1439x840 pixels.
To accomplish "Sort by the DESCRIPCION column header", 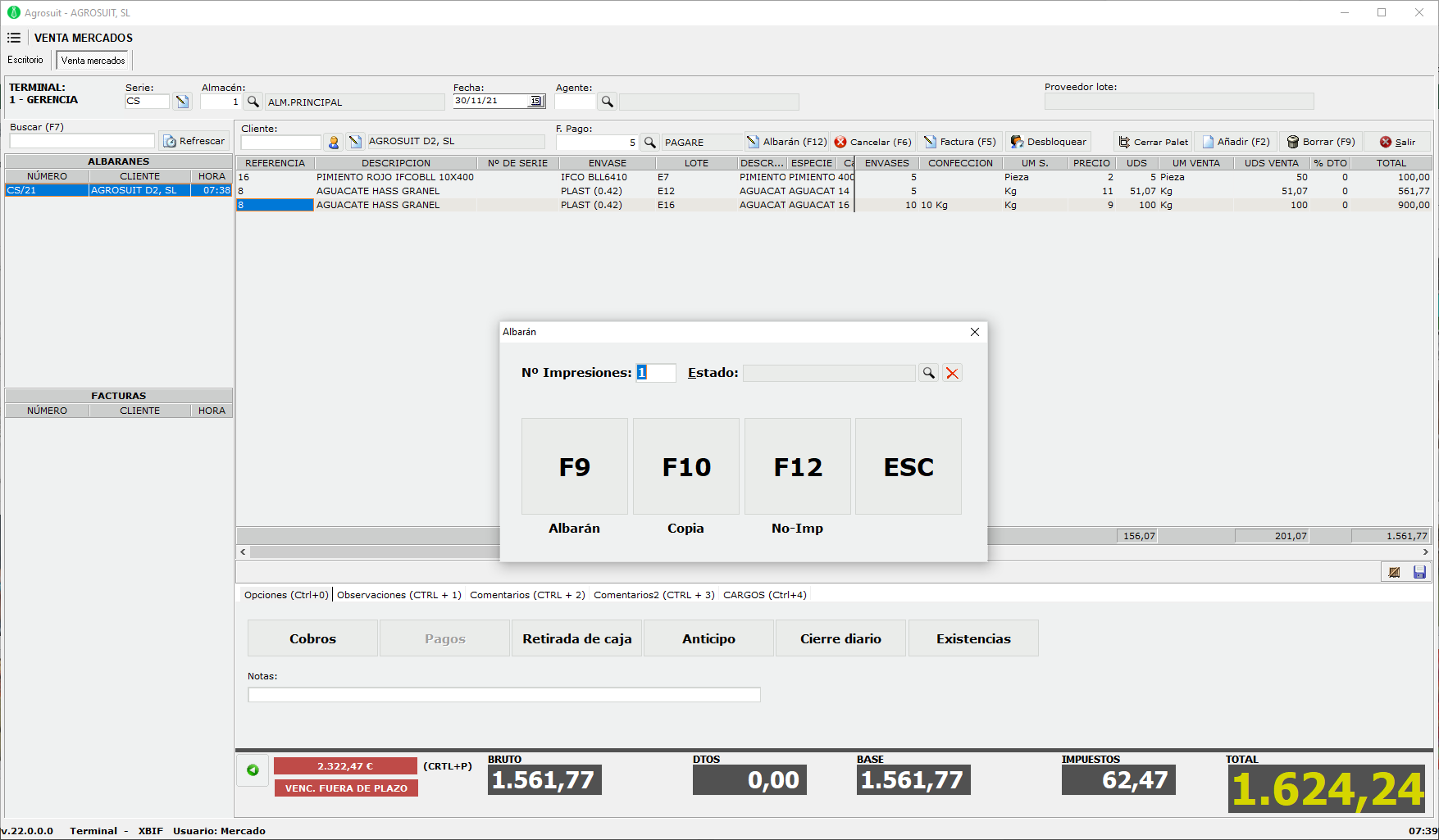I will (x=396, y=163).
